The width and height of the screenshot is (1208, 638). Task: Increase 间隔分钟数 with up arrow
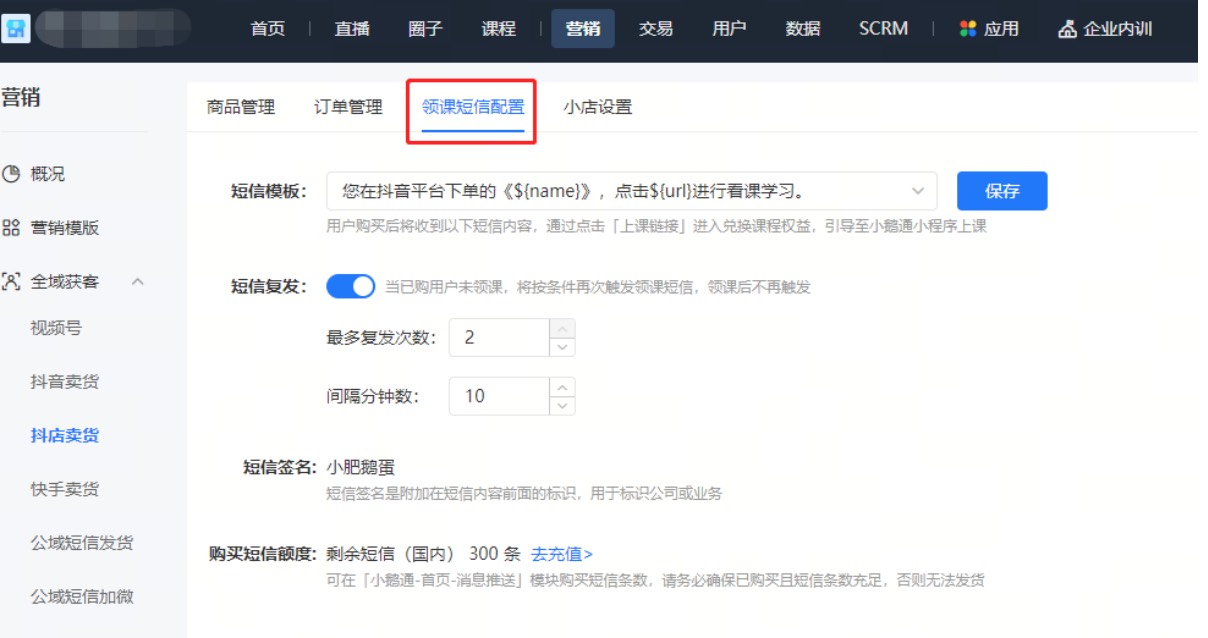pos(564,387)
